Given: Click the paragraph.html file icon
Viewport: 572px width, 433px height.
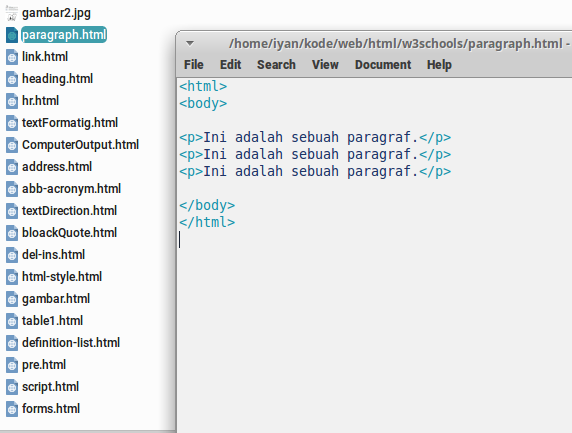Looking at the screenshot, I should pos(12,35).
